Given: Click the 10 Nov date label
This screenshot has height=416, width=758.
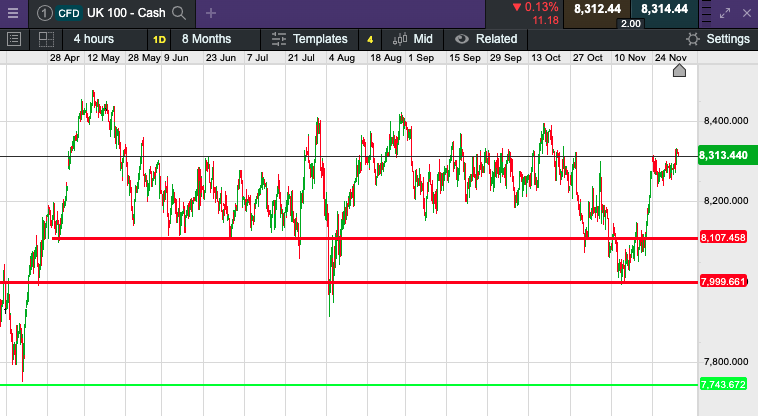Looking at the screenshot, I should click(630, 58).
